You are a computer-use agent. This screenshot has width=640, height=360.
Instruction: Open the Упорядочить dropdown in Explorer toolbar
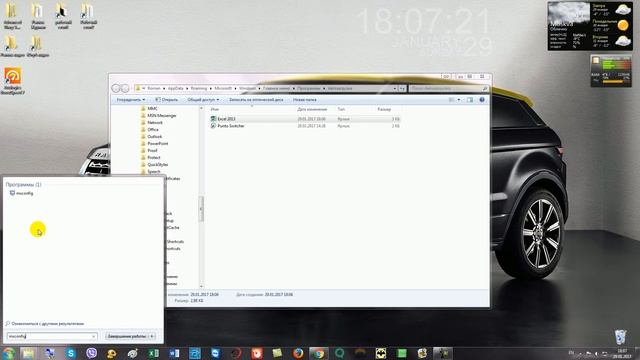[x=131, y=100]
